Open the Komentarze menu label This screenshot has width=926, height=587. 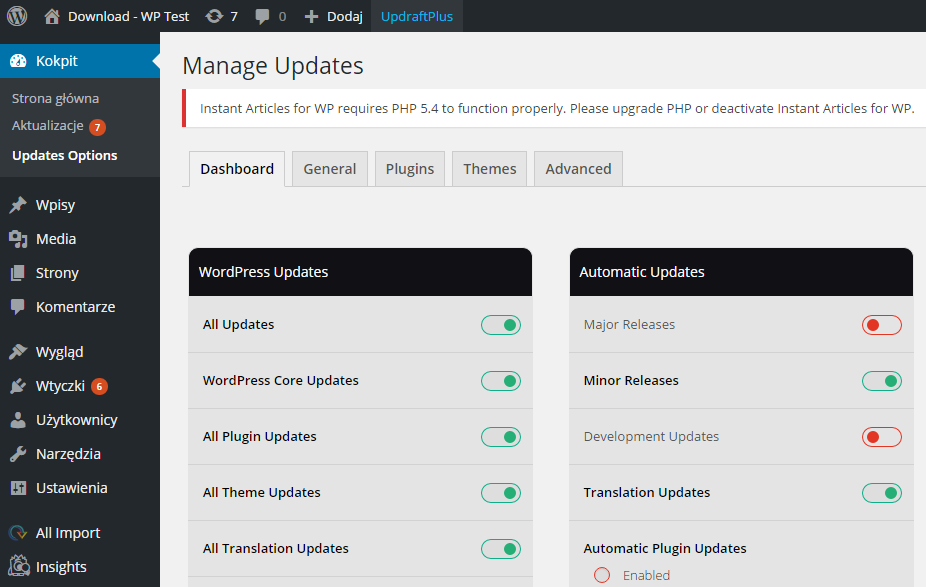76,307
